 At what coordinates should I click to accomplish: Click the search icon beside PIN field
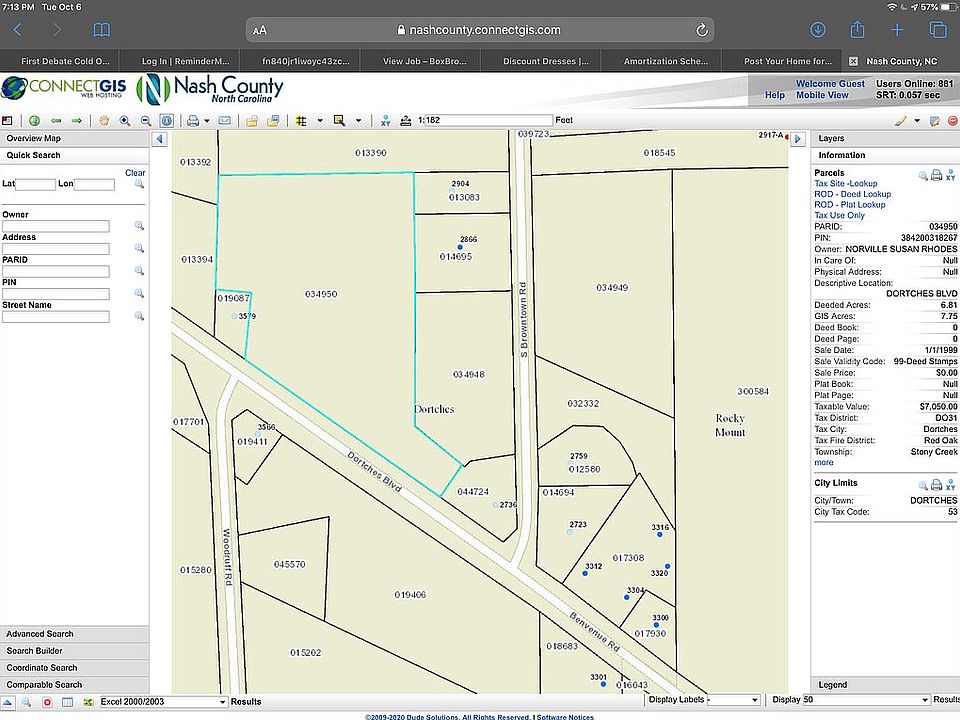pos(140,294)
